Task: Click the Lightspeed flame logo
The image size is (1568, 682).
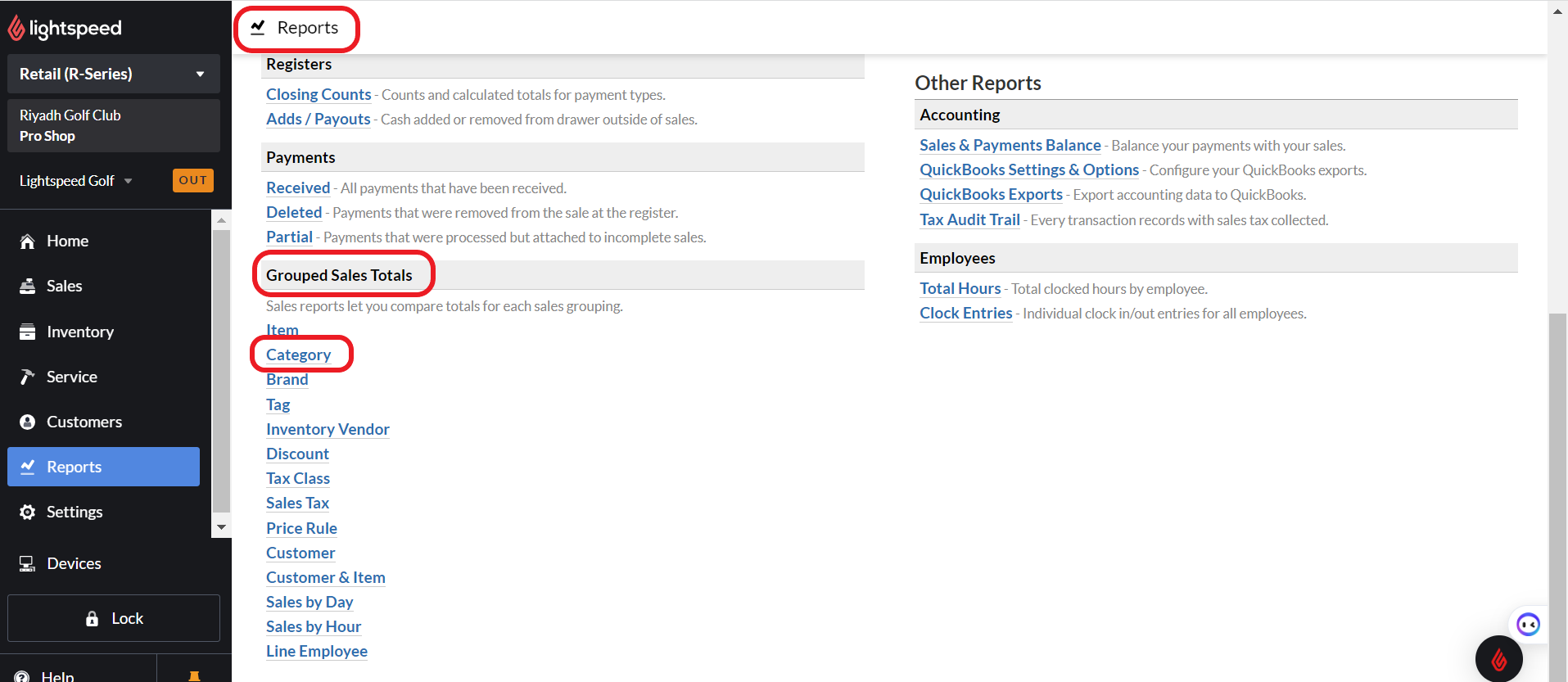Action: 16,28
